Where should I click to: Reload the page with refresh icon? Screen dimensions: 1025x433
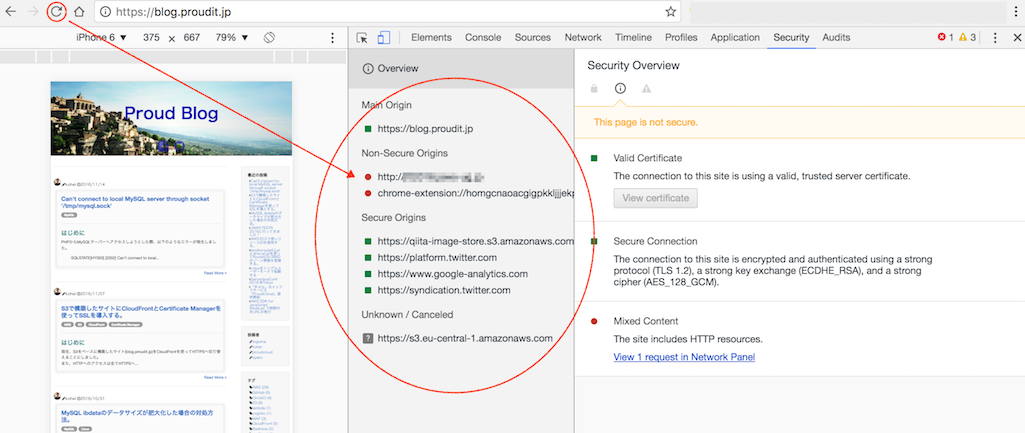tap(57, 11)
